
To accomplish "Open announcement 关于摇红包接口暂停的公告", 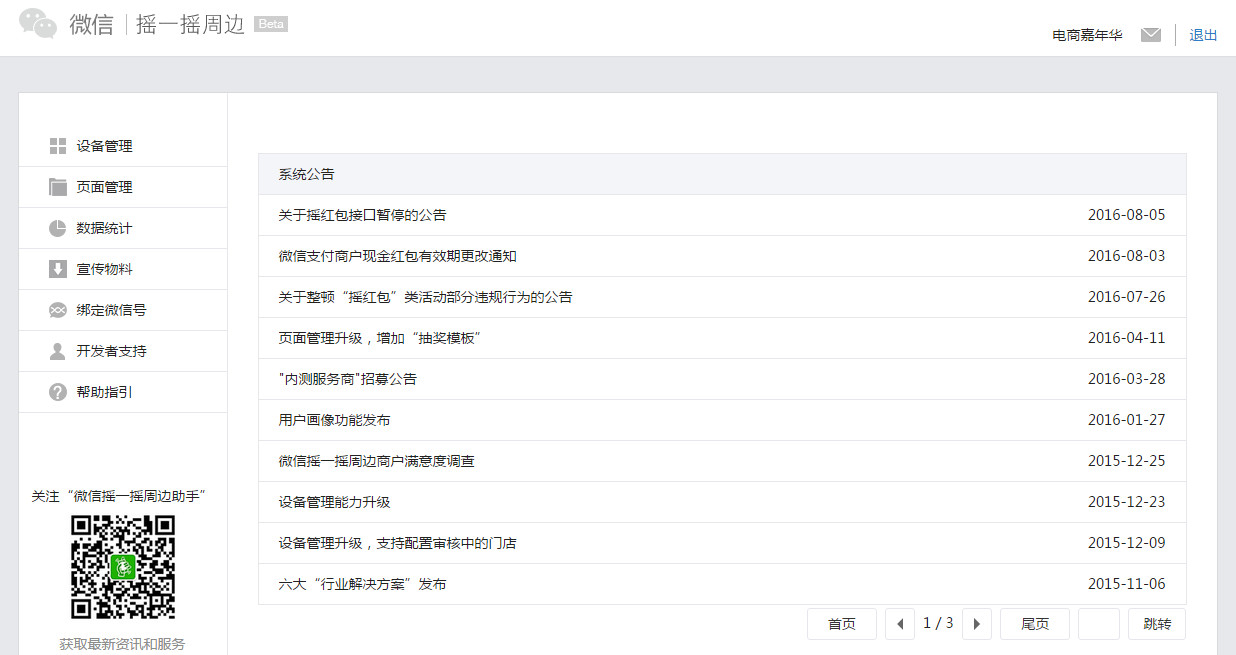I will pos(362,214).
